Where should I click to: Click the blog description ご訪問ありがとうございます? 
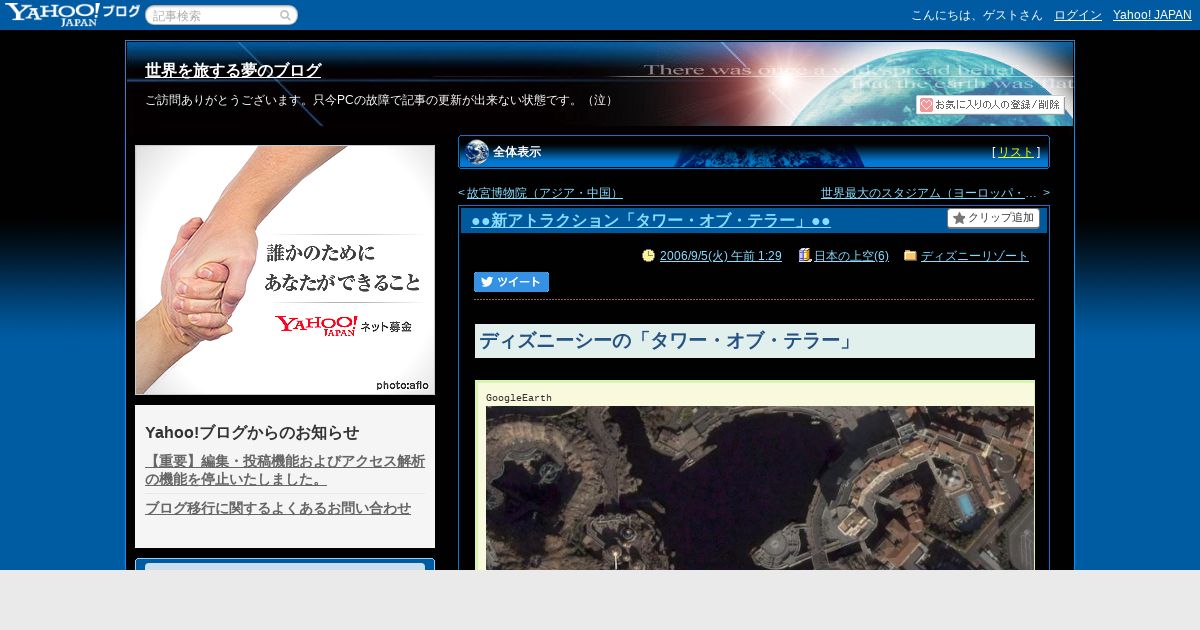pos(381,100)
